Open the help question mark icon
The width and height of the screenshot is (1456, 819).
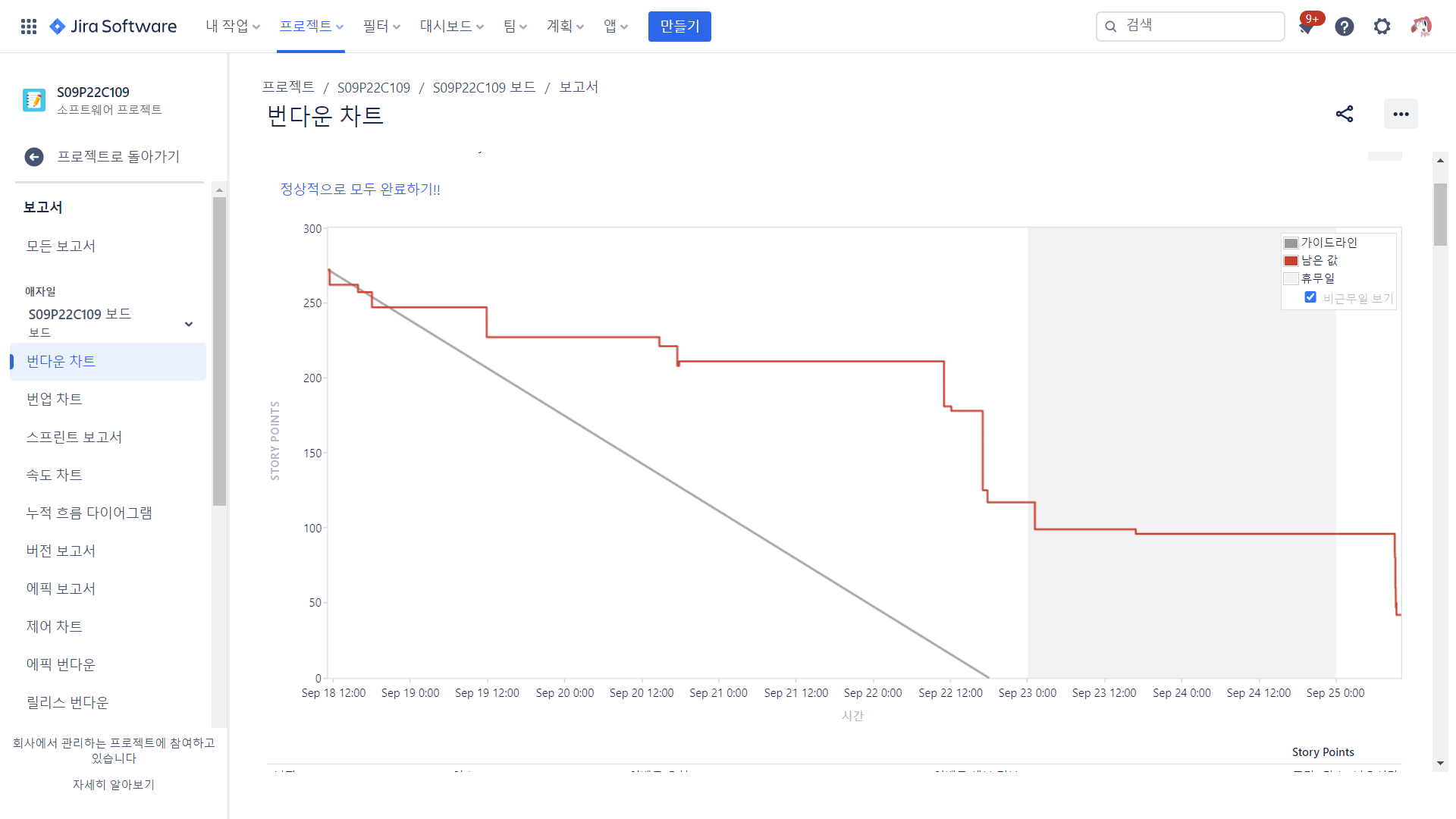(x=1345, y=27)
